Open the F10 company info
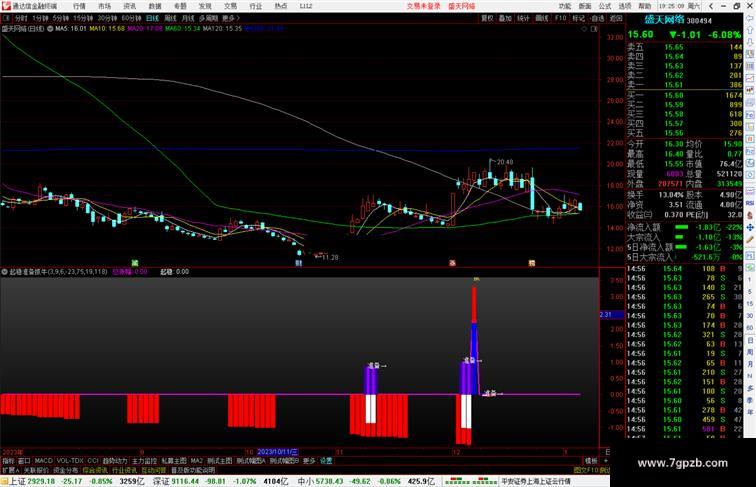The height and width of the screenshot is (487, 756). [560, 18]
